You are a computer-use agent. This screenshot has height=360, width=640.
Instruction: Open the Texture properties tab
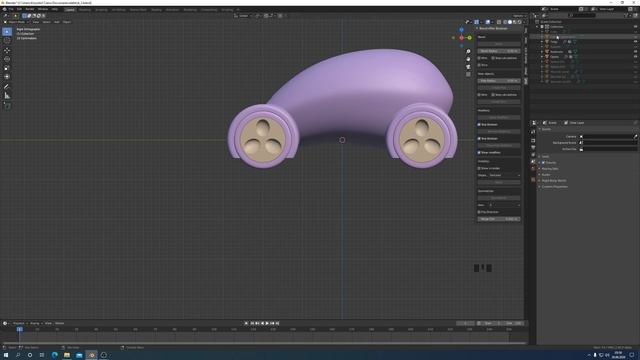[x=533, y=179]
